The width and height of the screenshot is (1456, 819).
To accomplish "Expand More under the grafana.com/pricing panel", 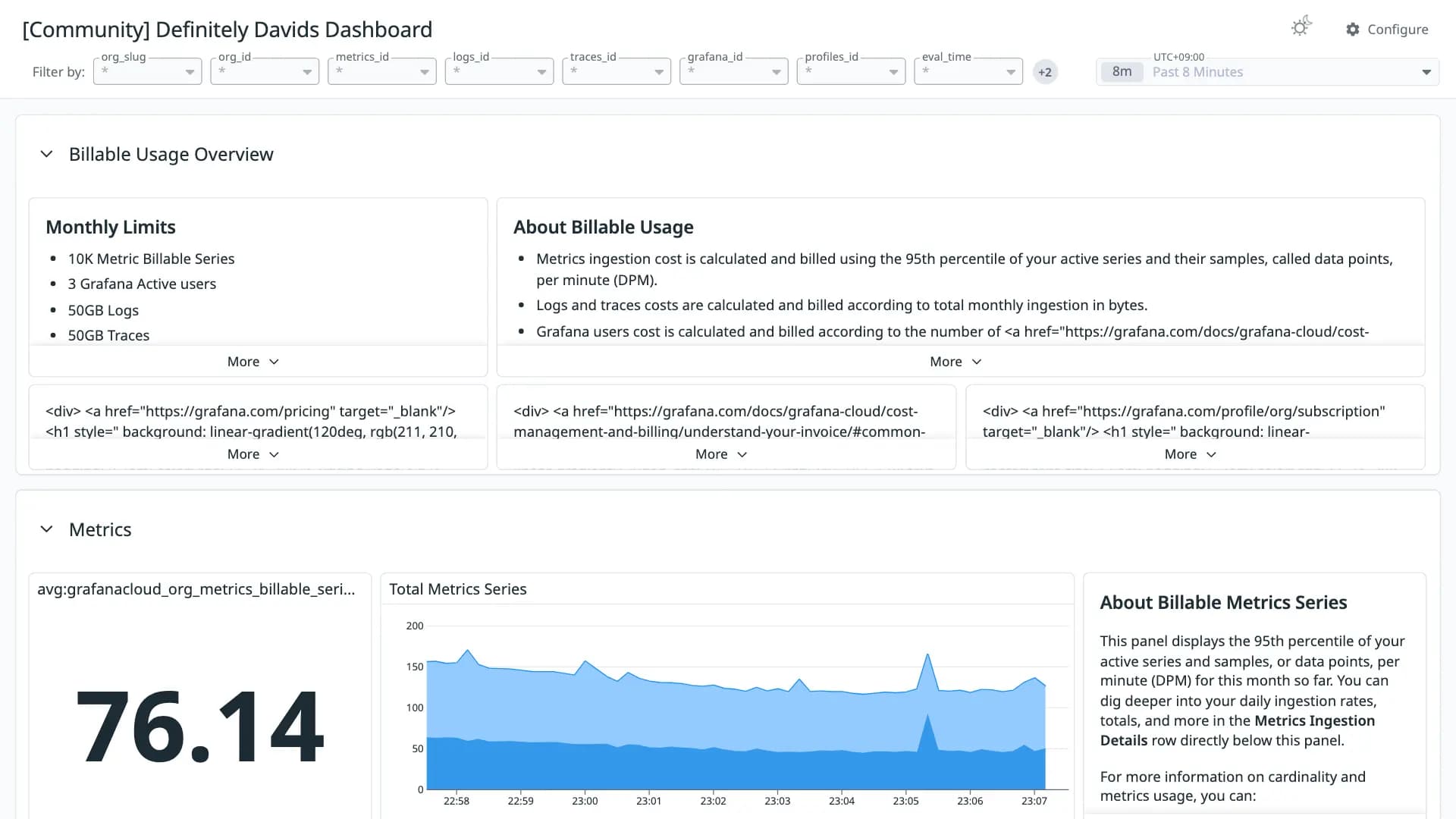I will (253, 454).
